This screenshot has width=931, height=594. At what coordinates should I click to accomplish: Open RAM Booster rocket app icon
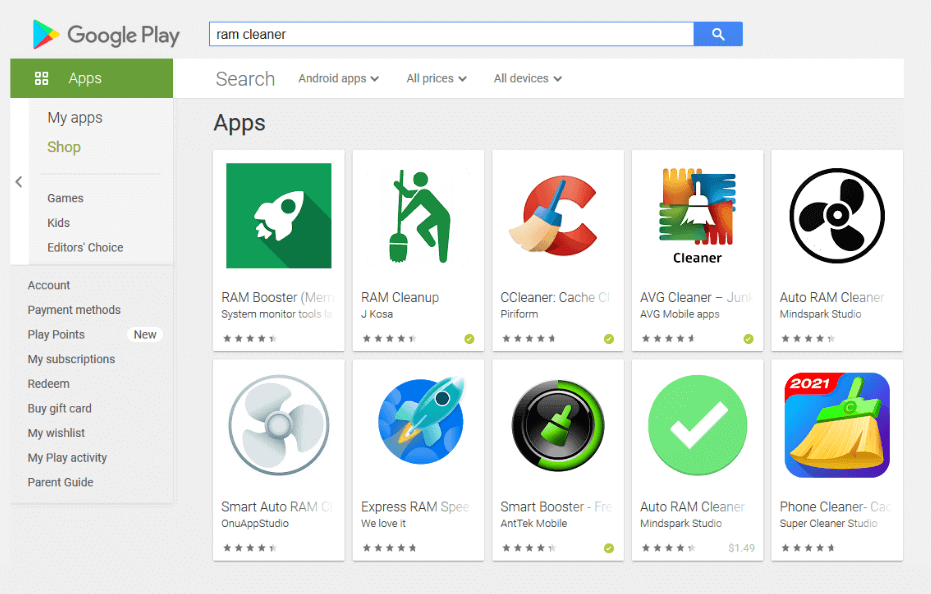coord(278,216)
